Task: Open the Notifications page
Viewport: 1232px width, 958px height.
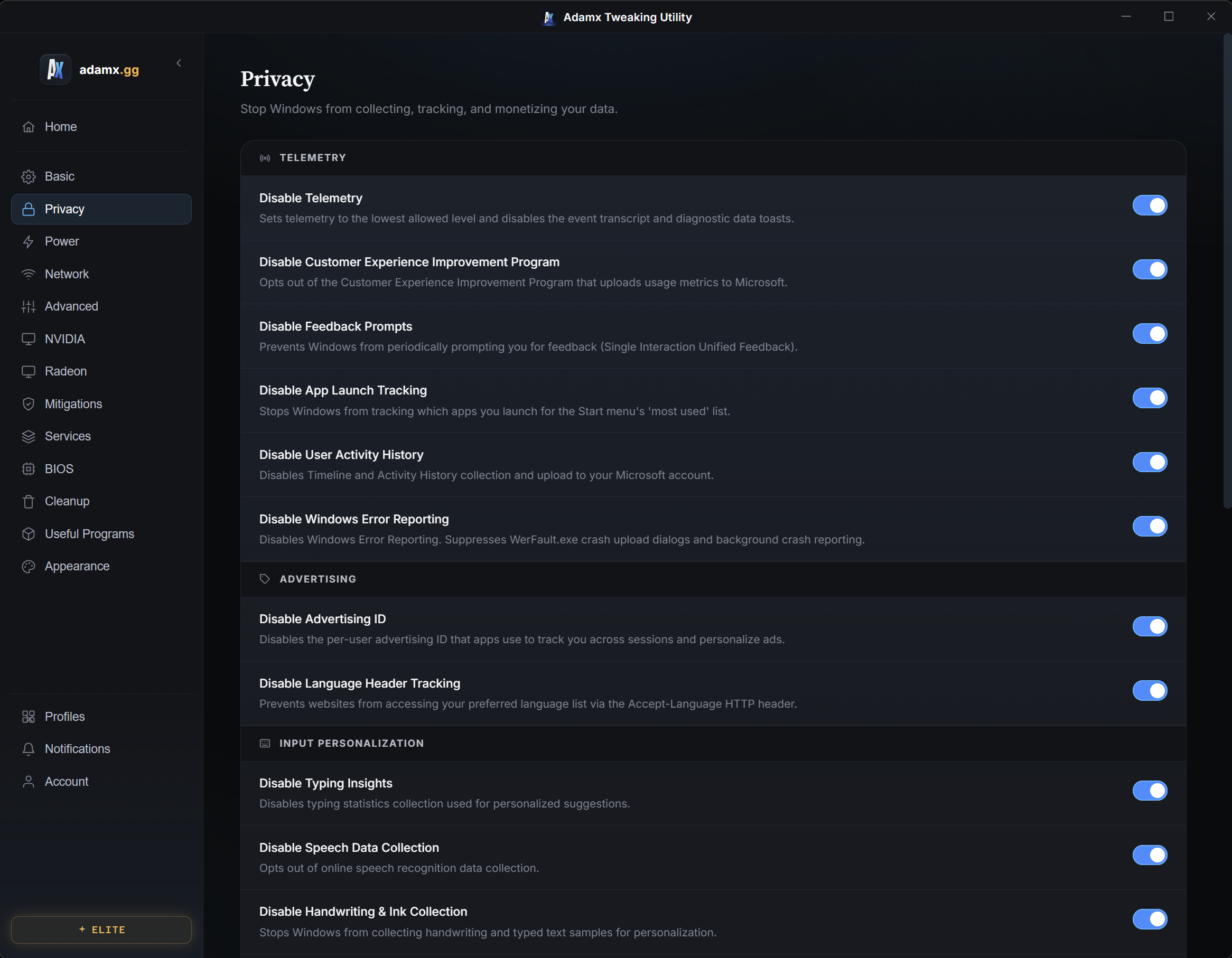Action: (101, 749)
